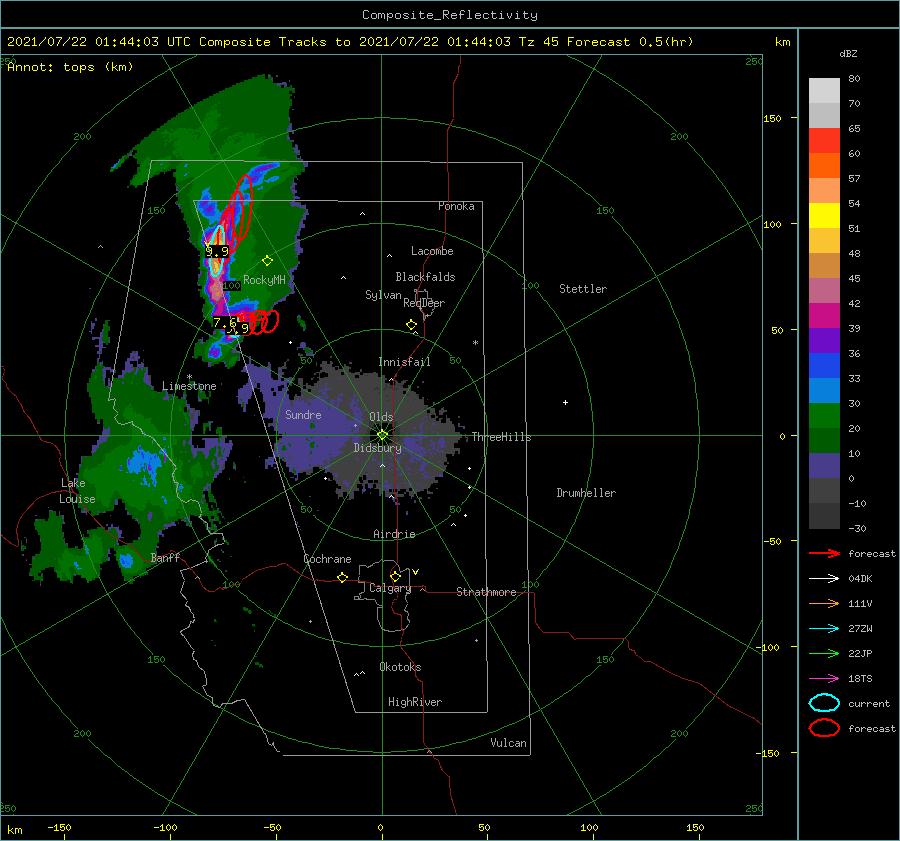Click the yellow diamond marker above Calgary
The width and height of the screenshot is (900, 841).
(x=395, y=576)
